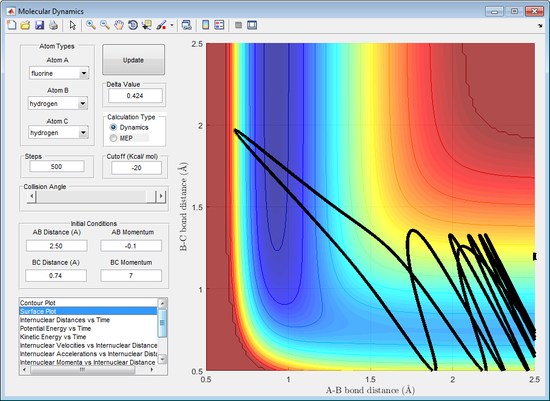Open the Atom B hydrogen dropdown
Image resolution: width=550 pixels, height=401 pixels.
point(58,103)
